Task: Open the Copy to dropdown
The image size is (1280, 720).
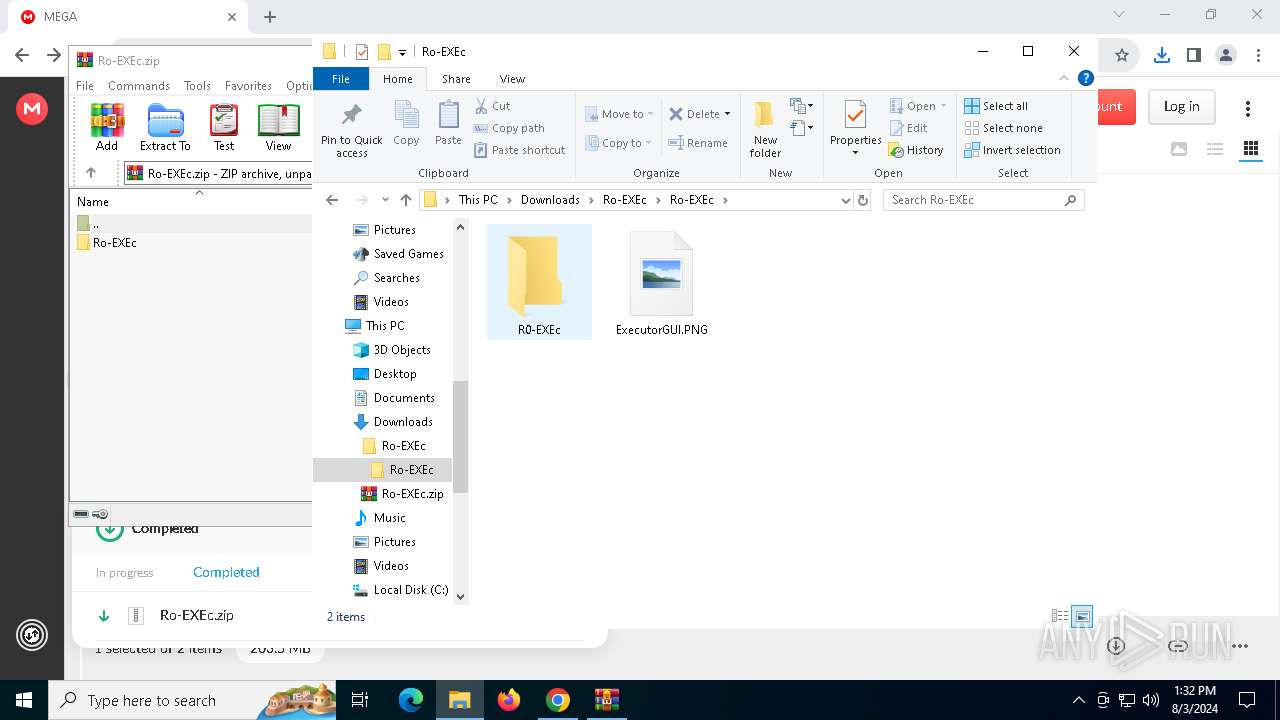Action: coord(619,143)
